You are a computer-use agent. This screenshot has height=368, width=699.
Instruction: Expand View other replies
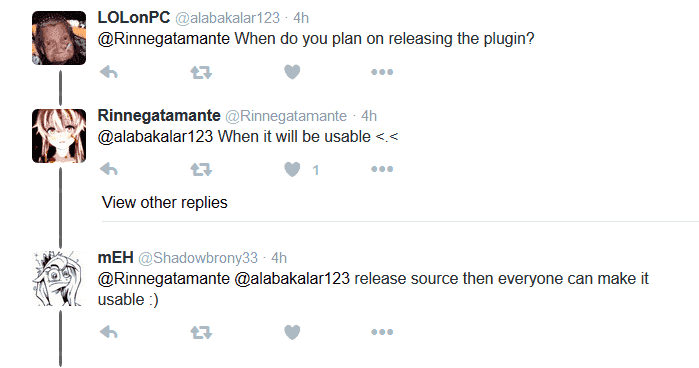[x=164, y=203]
